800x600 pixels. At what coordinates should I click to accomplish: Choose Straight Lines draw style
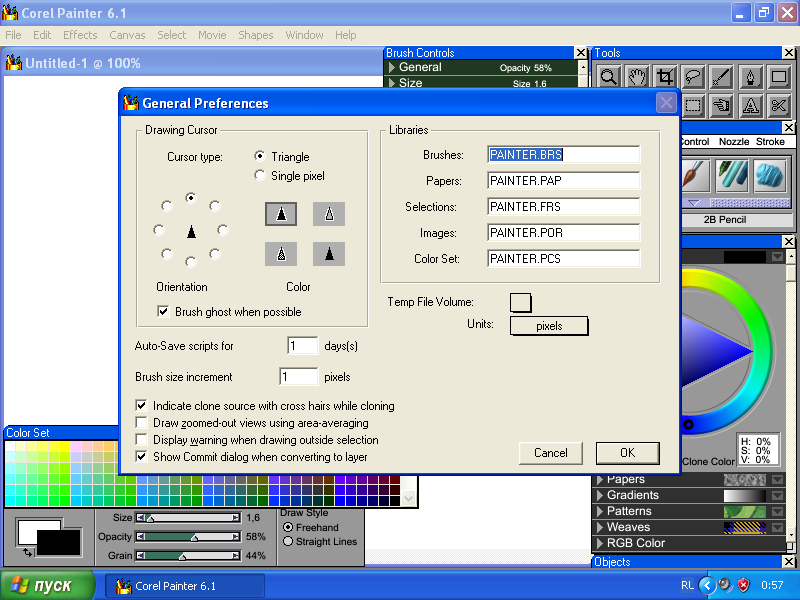pos(289,541)
